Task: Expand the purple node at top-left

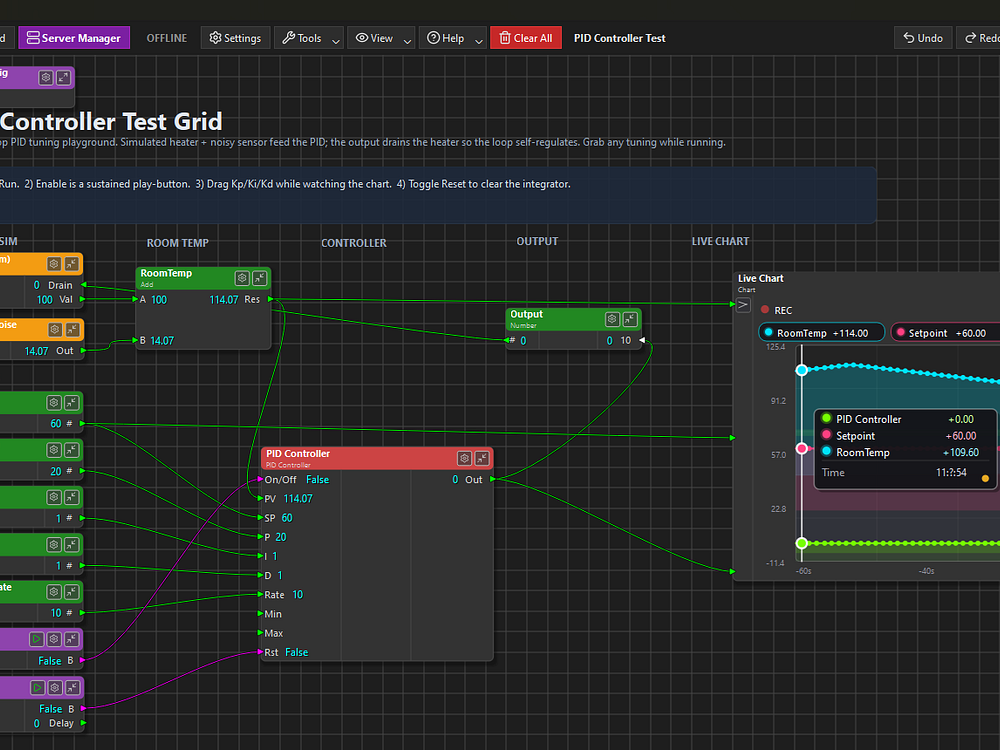Action: [x=63, y=77]
